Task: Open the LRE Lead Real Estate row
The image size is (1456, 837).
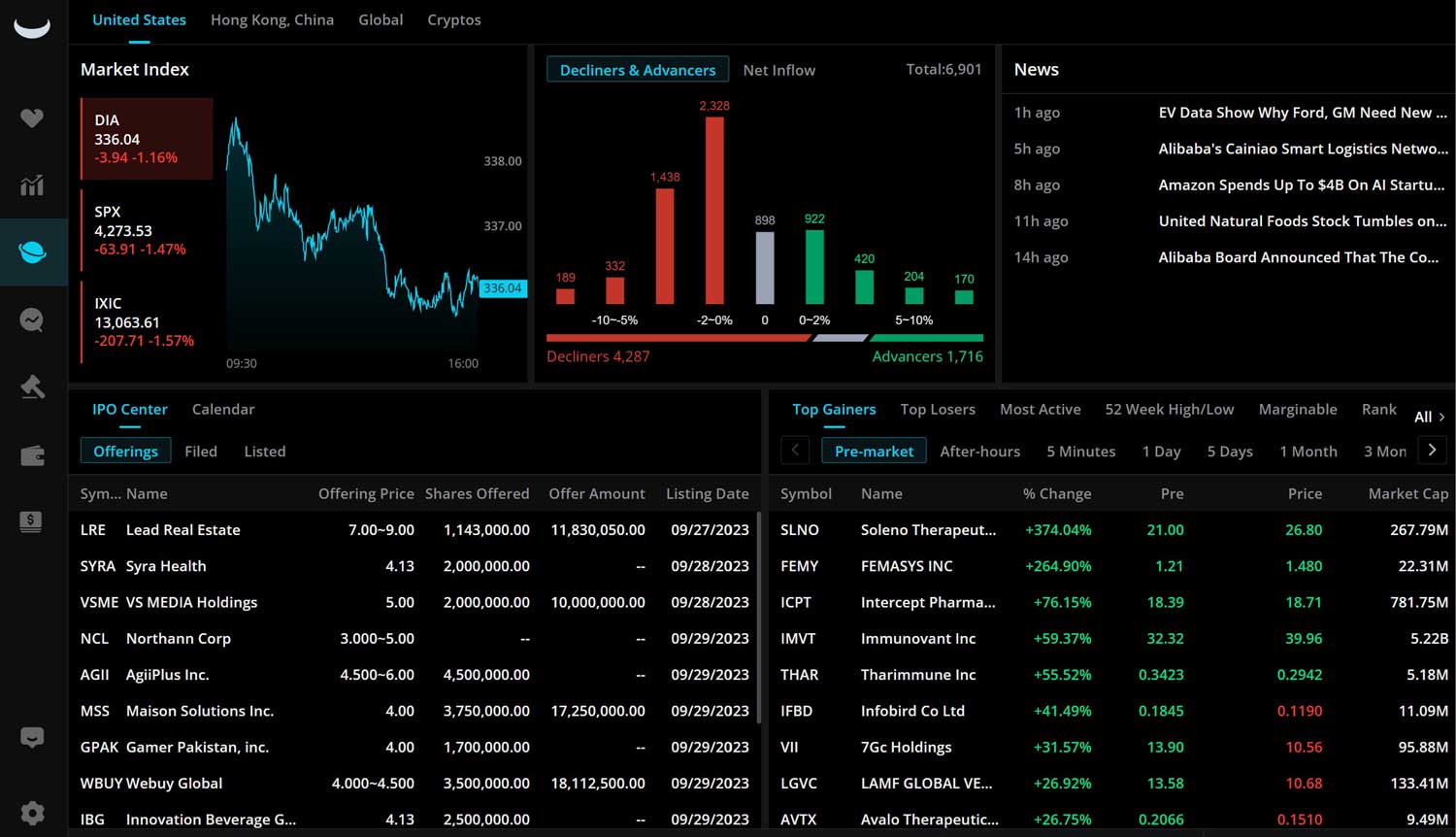Action: point(414,530)
